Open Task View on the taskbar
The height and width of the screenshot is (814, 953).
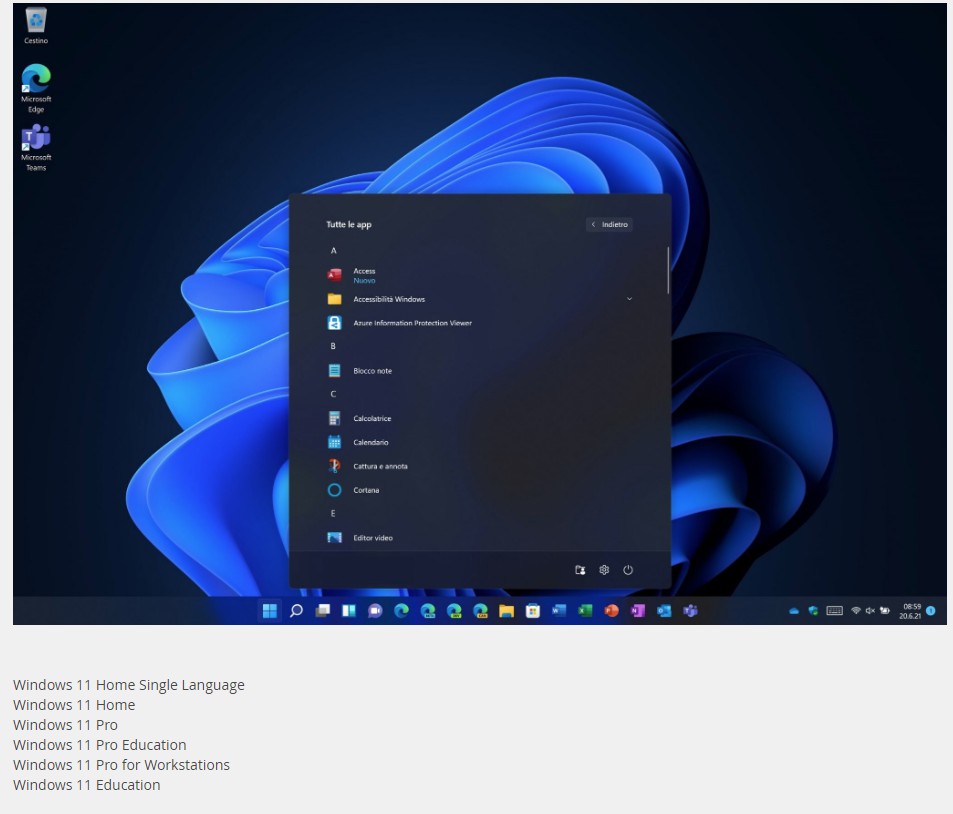click(323, 610)
